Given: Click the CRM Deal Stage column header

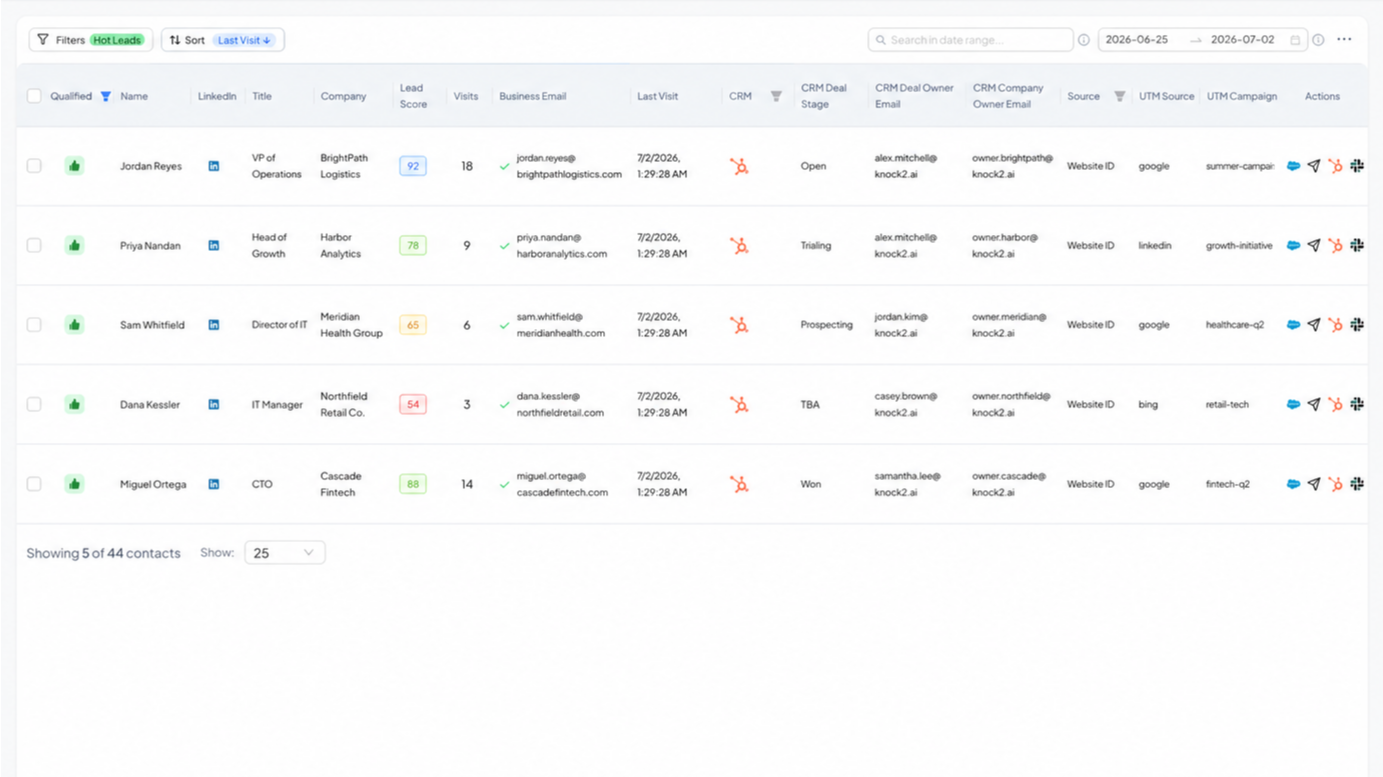Looking at the screenshot, I should 824,96.
